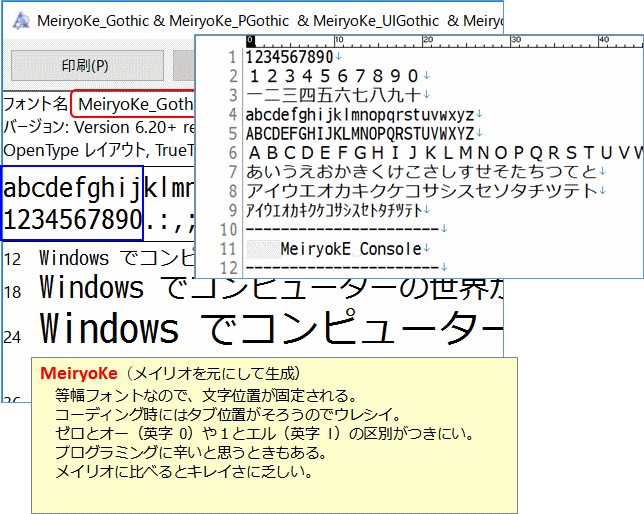The height and width of the screenshot is (514, 644).
Task: Click editor line 8 full-width katakana
Action: [x=421, y=191]
